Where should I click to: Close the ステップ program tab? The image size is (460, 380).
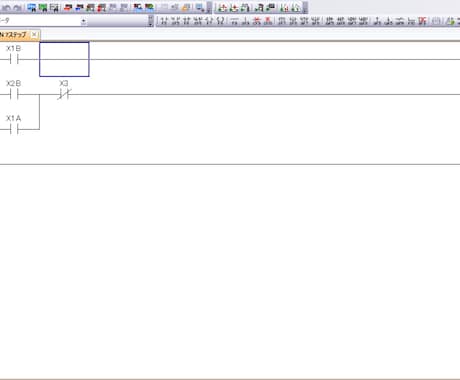pyautogui.click(x=34, y=34)
